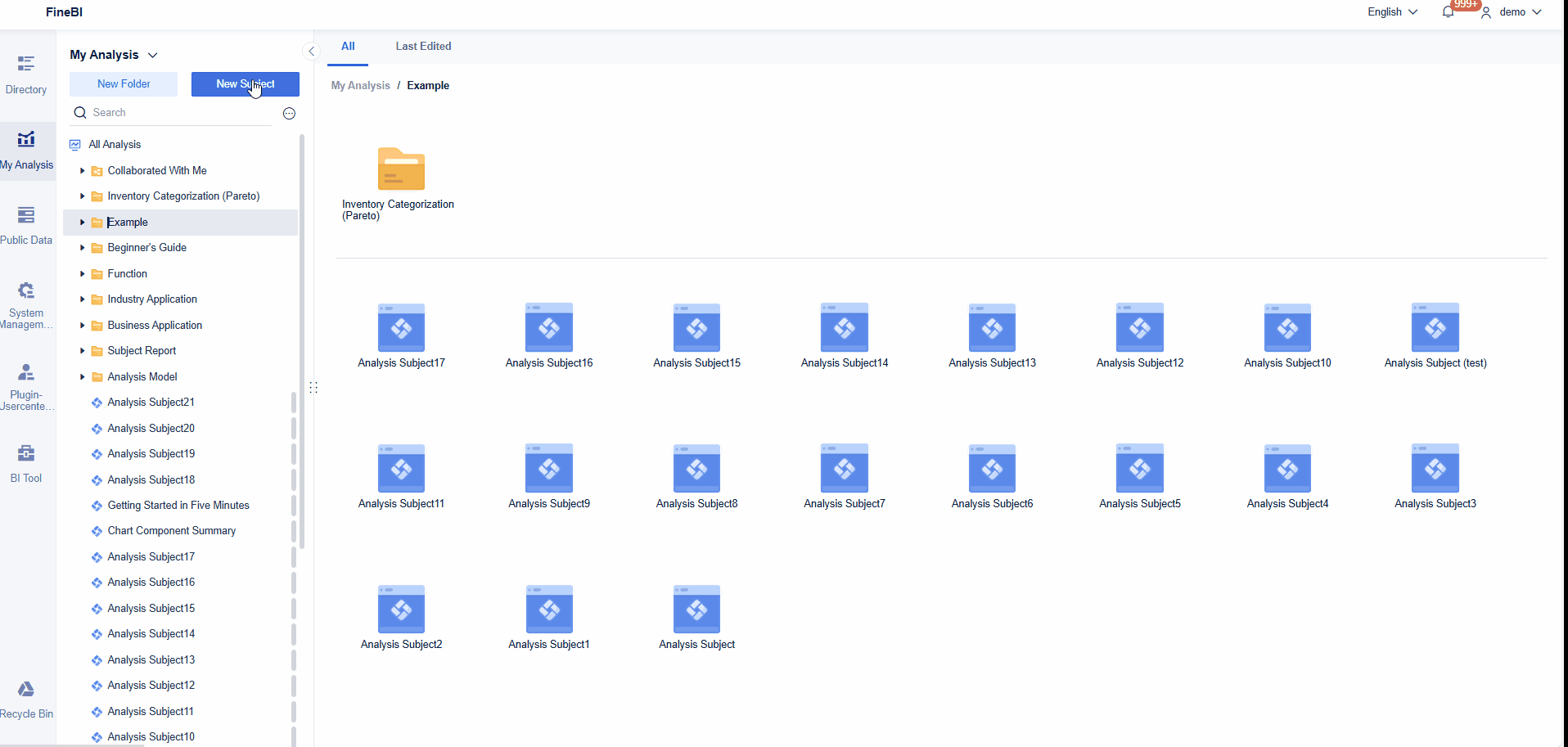The height and width of the screenshot is (747, 1568).
Task: Open Analysis Subject16 icon in the grid
Action: [x=549, y=328]
